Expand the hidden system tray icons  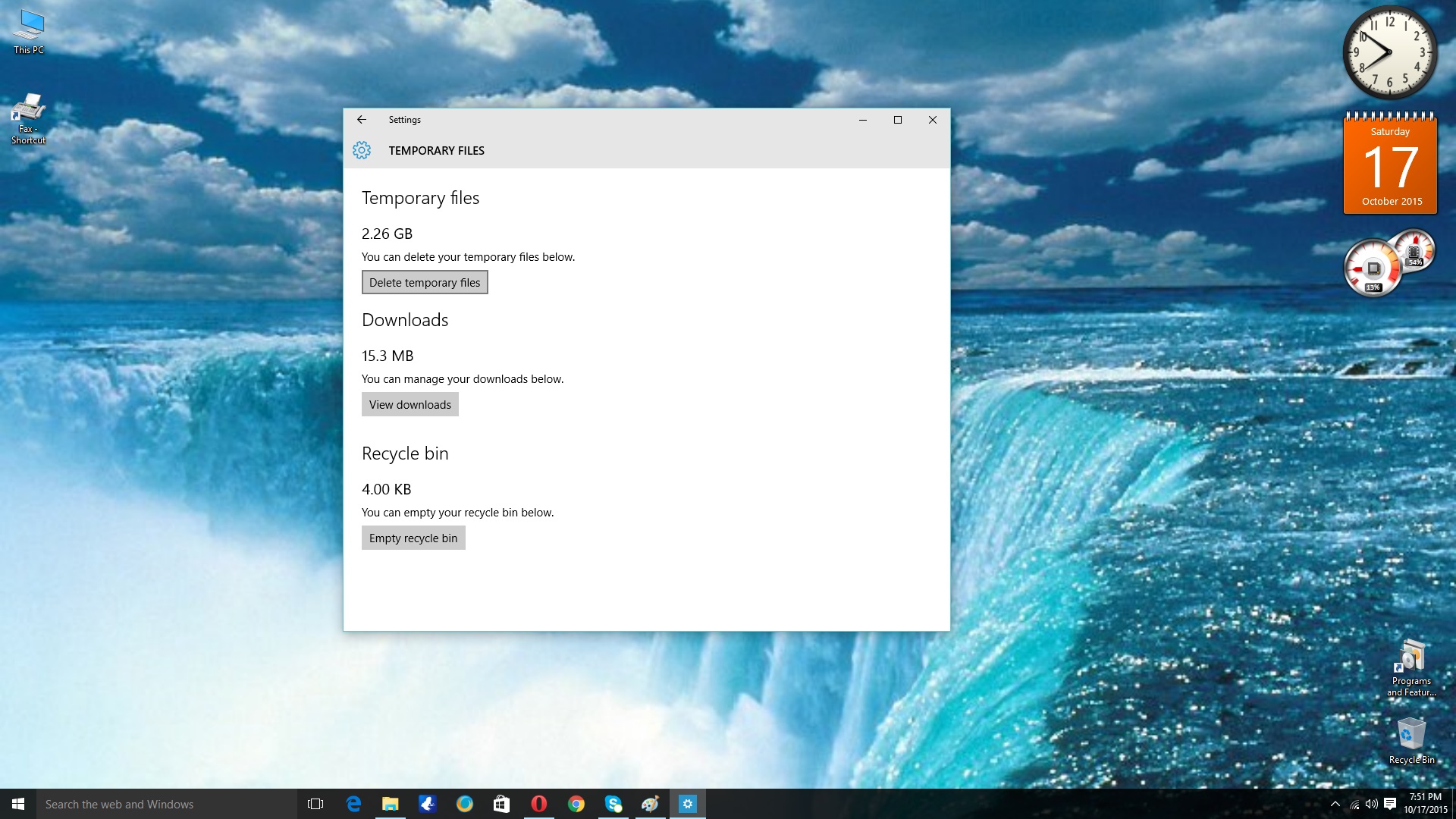tap(1335, 804)
